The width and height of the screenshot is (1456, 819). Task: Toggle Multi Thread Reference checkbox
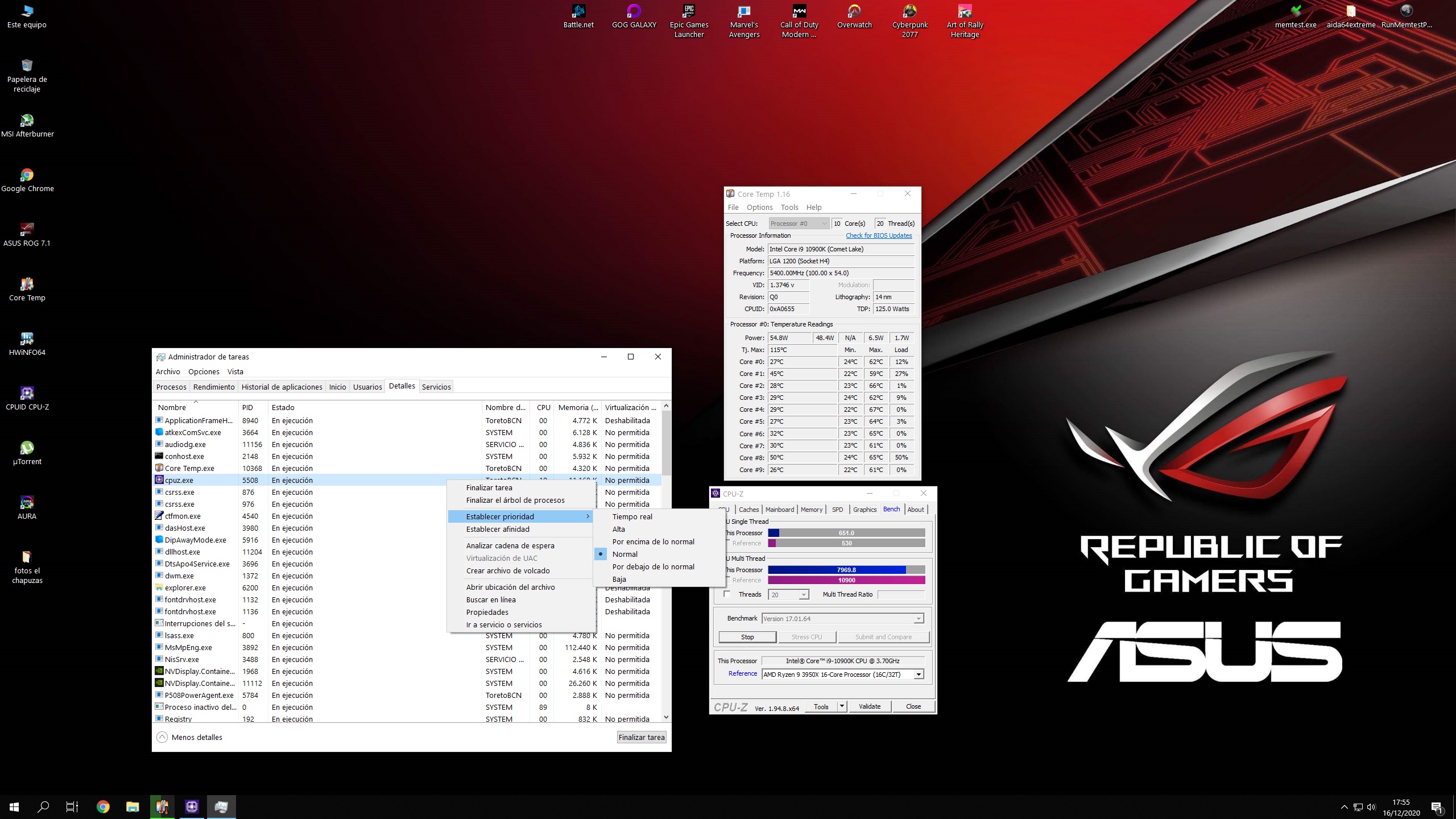coord(727,580)
